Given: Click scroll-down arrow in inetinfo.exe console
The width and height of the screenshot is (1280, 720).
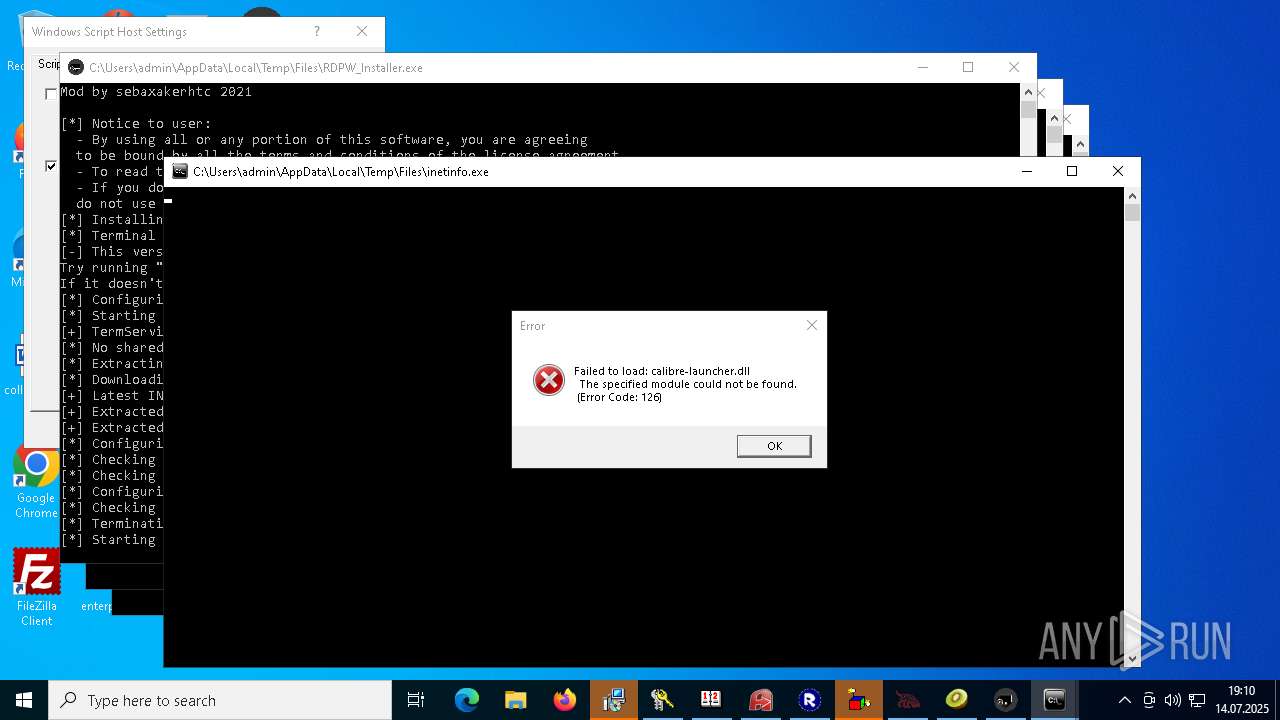Looking at the screenshot, I should pos(1132,659).
